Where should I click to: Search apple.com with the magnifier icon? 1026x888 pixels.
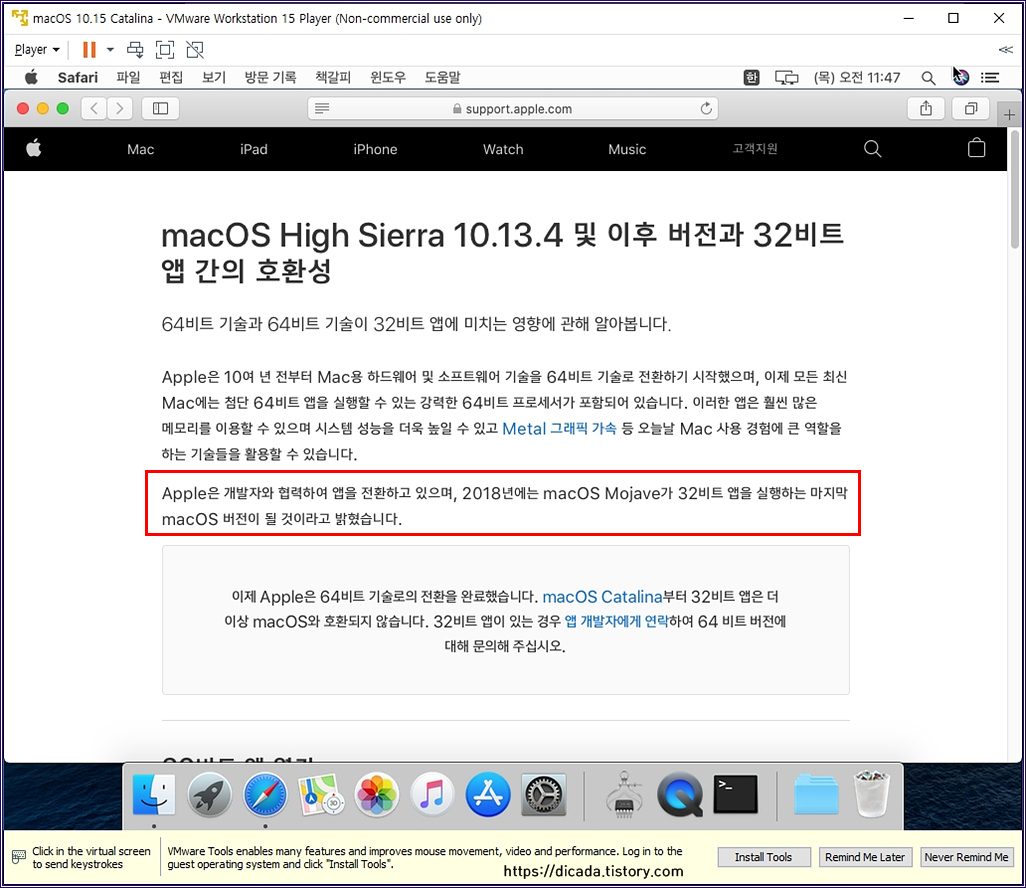click(872, 149)
